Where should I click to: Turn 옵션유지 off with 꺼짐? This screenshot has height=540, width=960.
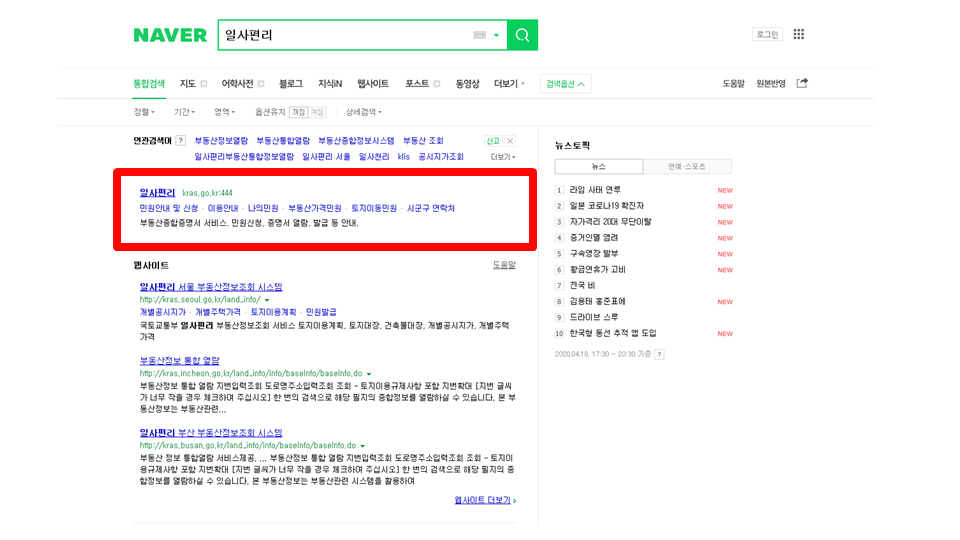(298, 112)
